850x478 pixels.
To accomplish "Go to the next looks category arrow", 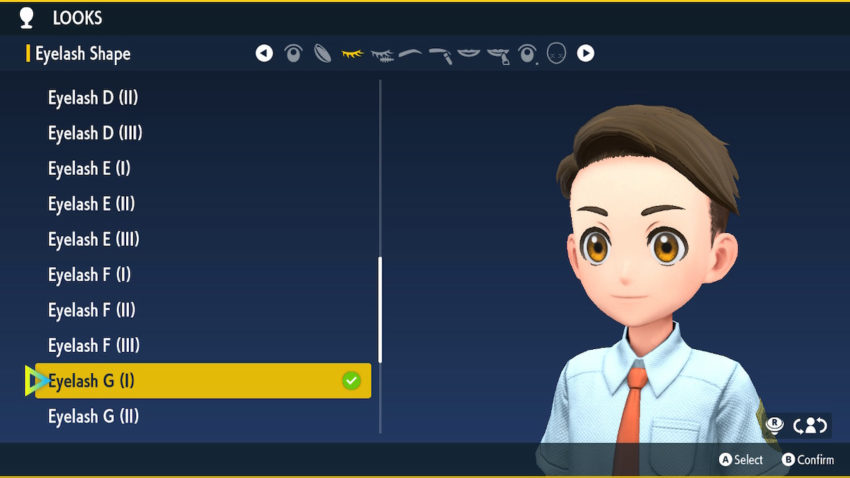I will click(x=585, y=53).
